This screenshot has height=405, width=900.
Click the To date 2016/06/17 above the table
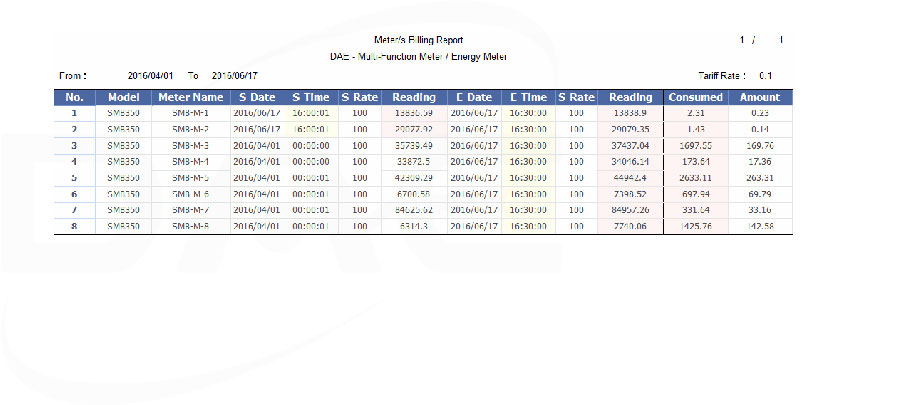pos(235,76)
